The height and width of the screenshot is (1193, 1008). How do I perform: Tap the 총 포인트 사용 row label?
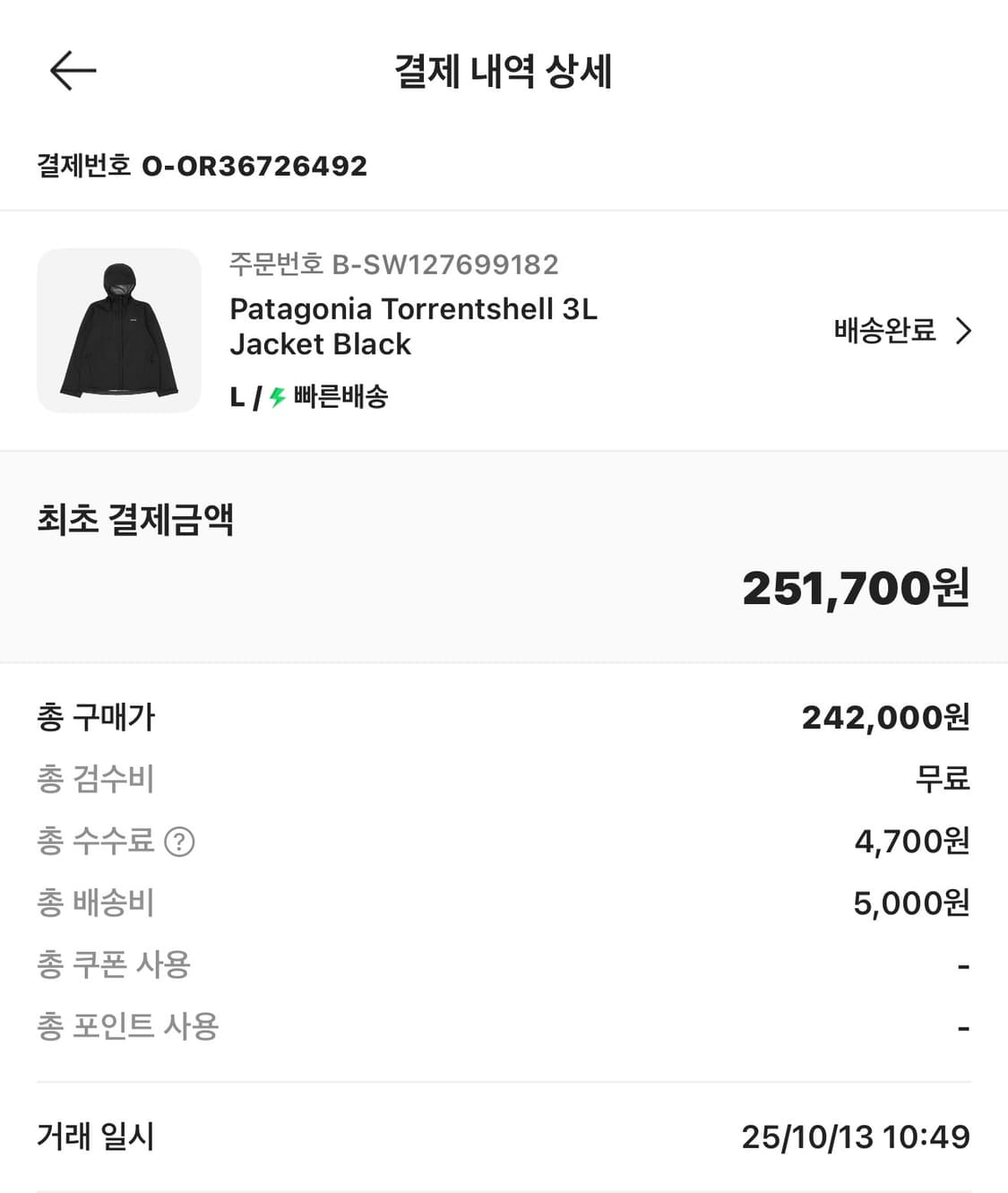128,1026
